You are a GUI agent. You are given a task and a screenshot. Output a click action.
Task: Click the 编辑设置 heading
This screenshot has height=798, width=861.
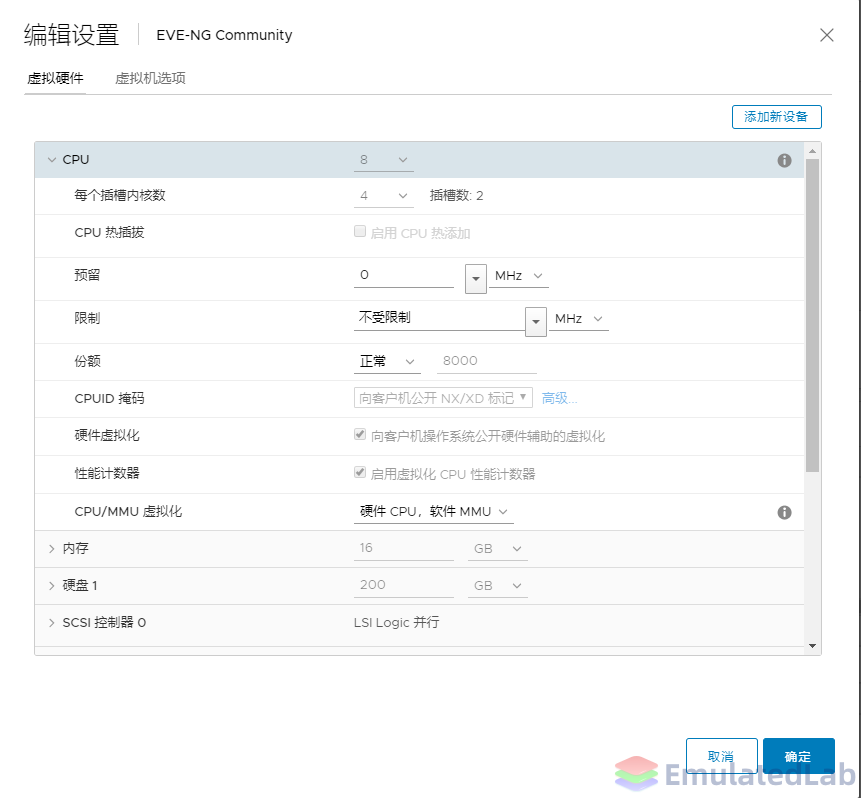(71, 35)
